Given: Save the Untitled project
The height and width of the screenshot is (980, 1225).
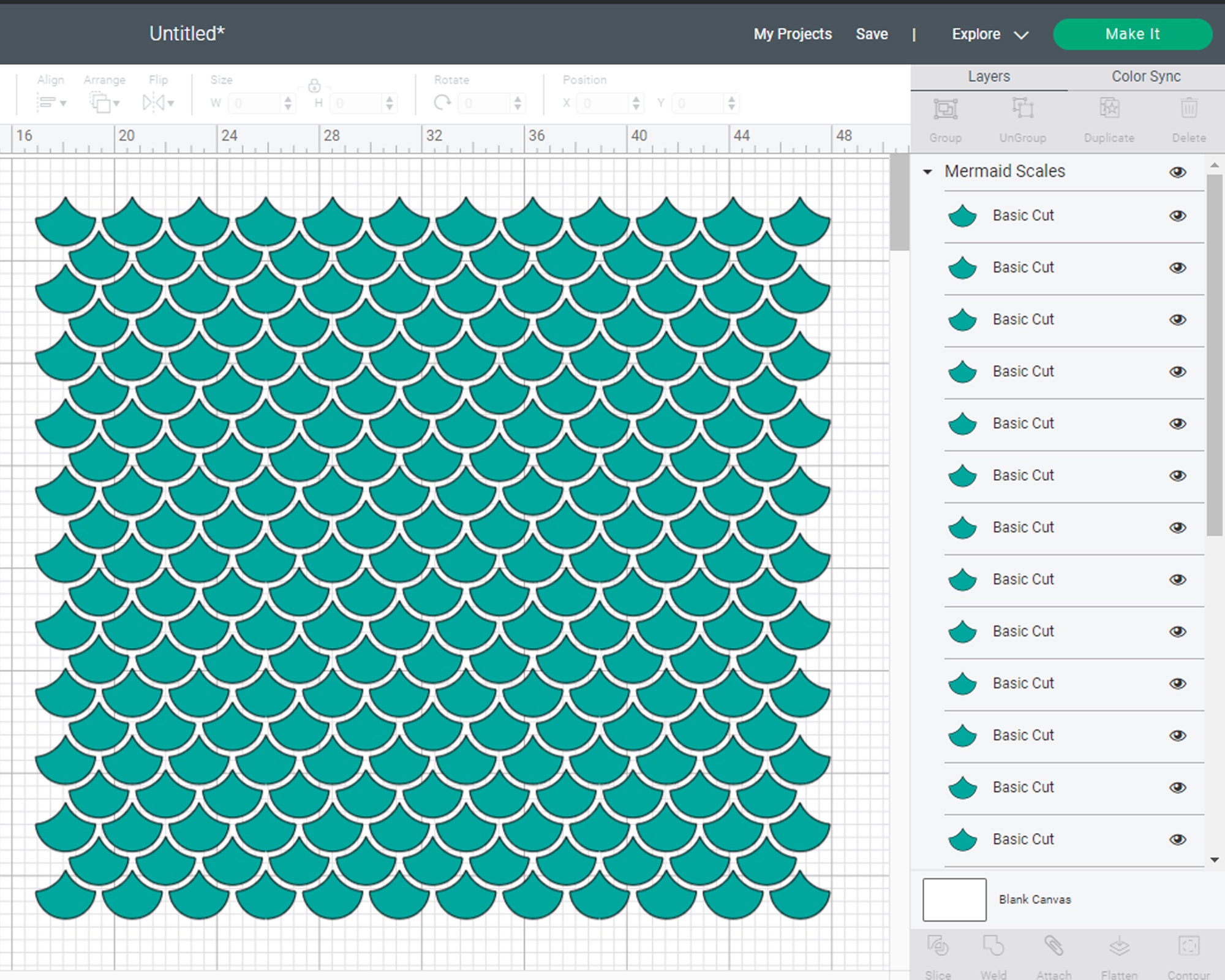Looking at the screenshot, I should (872, 34).
